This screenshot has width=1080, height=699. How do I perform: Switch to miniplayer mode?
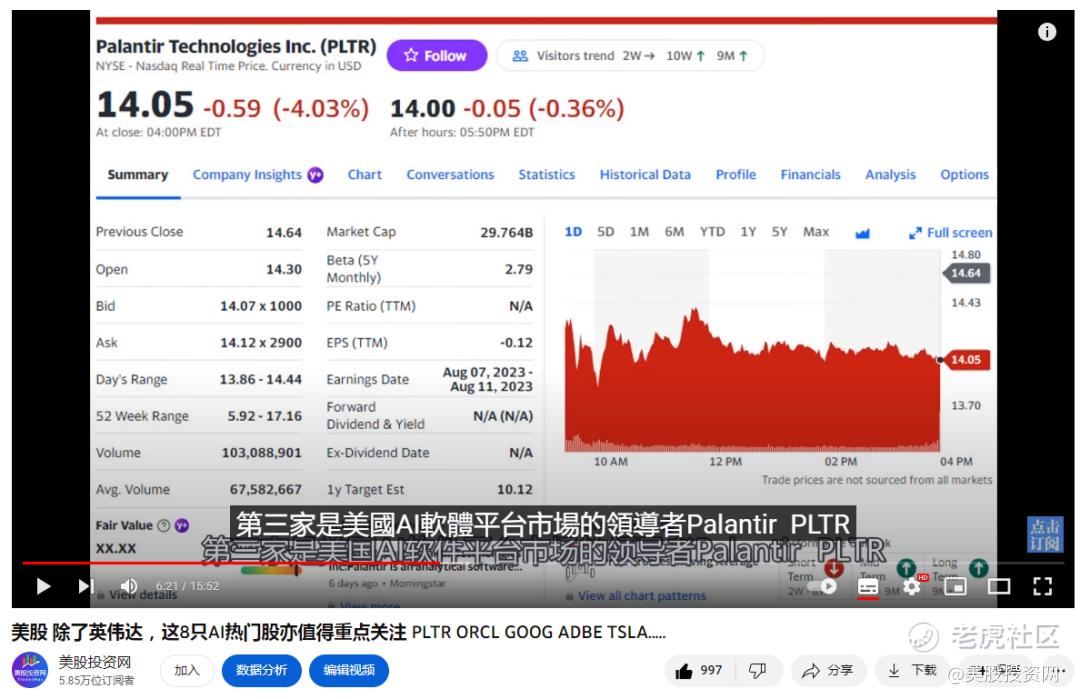(955, 587)
